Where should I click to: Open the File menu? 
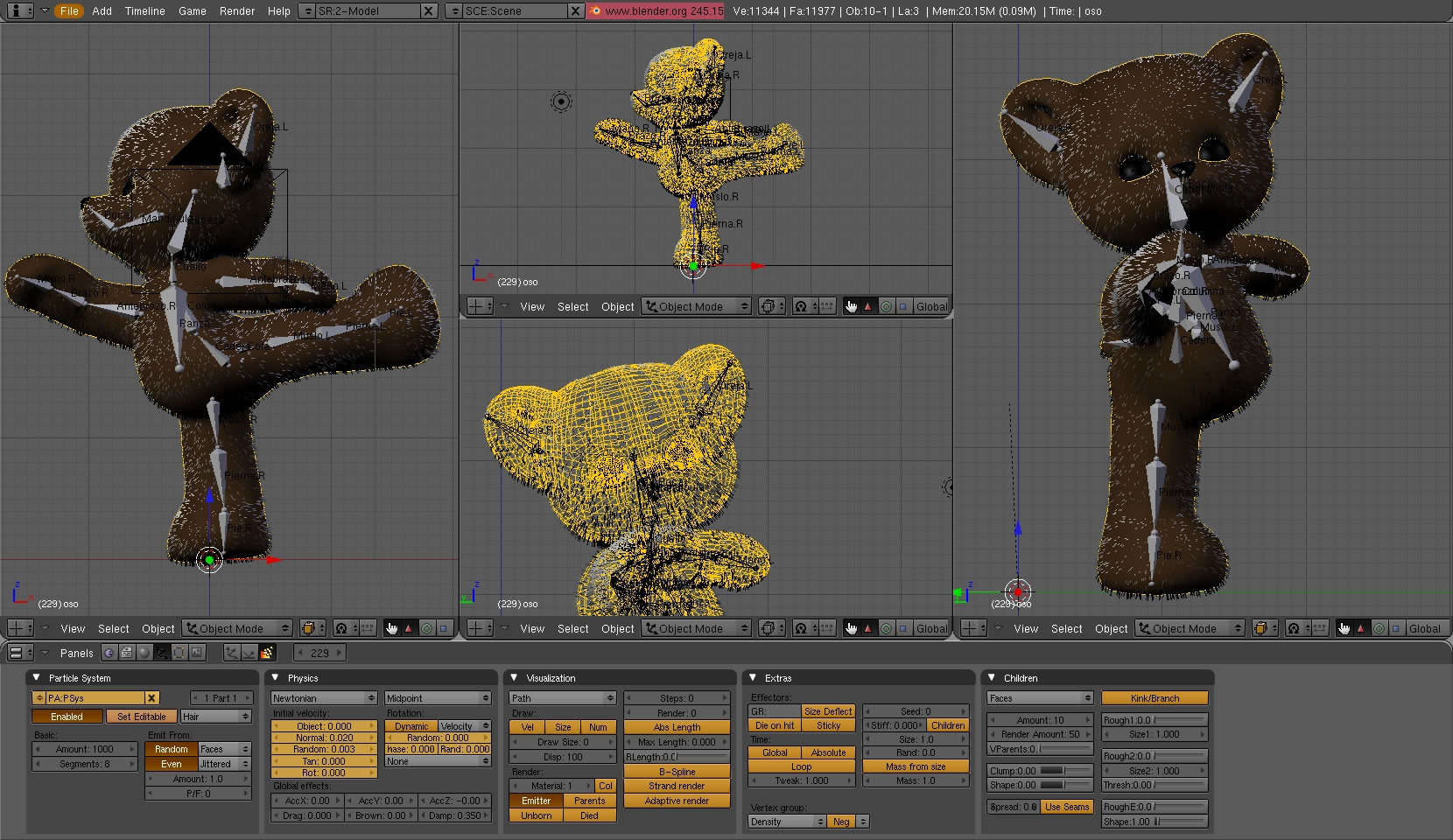pyautogui.click(x=69, y=11)
